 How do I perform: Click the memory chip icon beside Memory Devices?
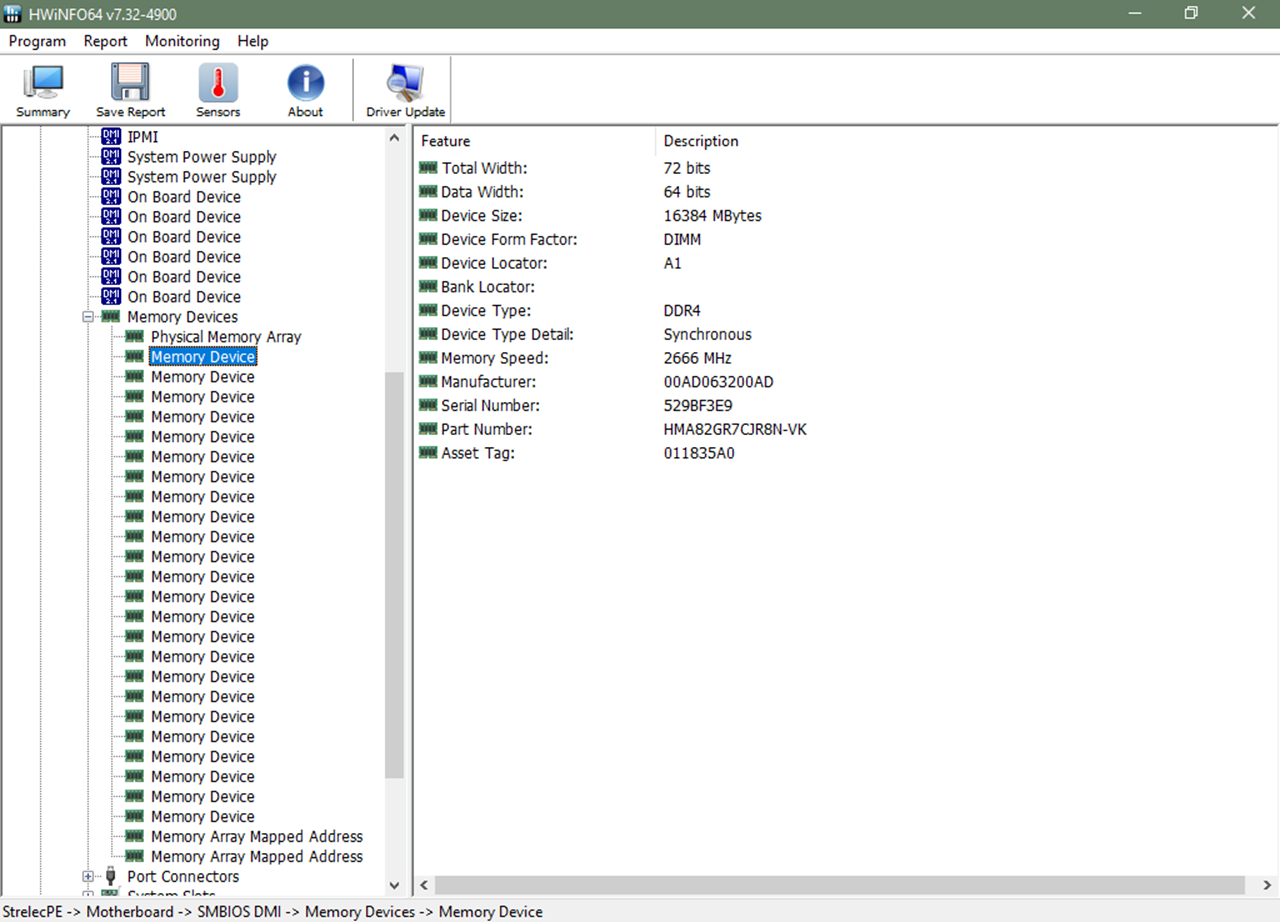(111, 317)
